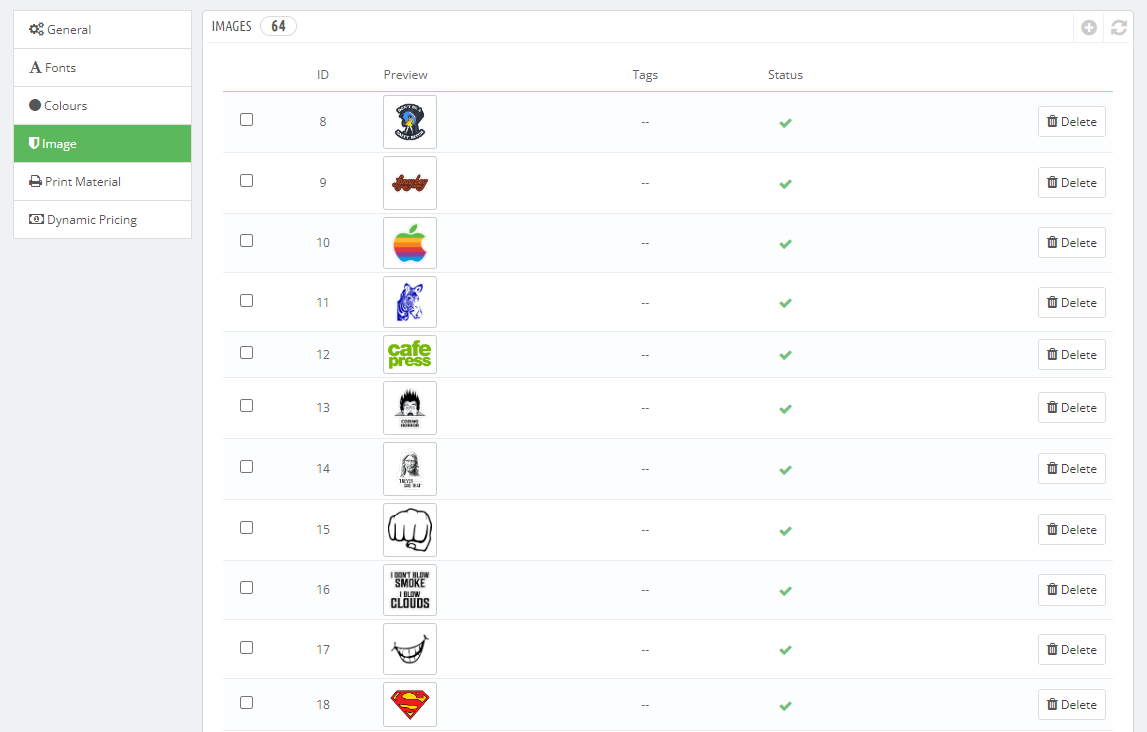Viewport: 1147px width, 732px height.
Task: Click the add new image plus icon
Action: click(x=1089, y=28)
